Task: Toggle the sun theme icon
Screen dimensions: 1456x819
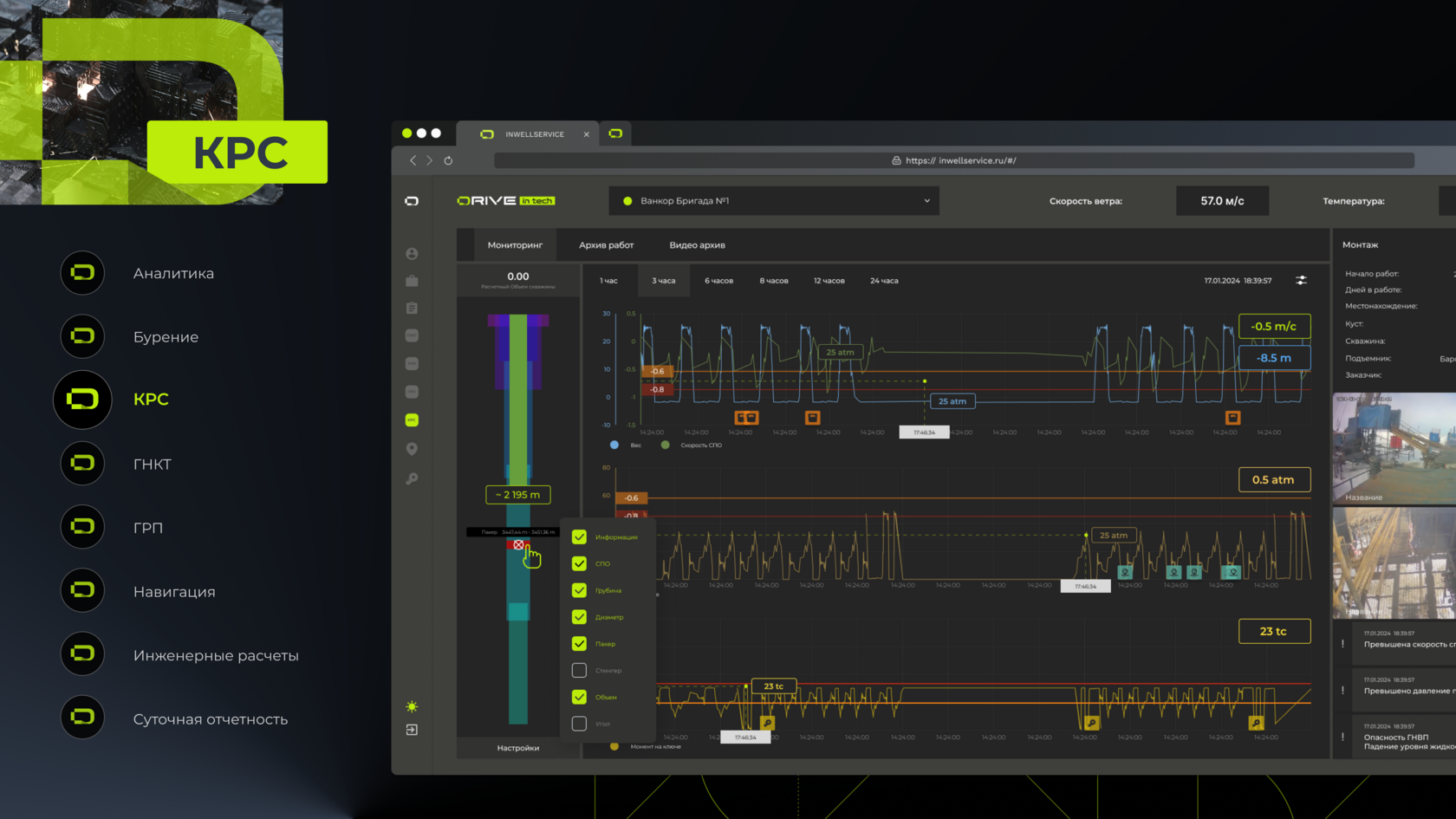Action: click(x=412, y=707)
